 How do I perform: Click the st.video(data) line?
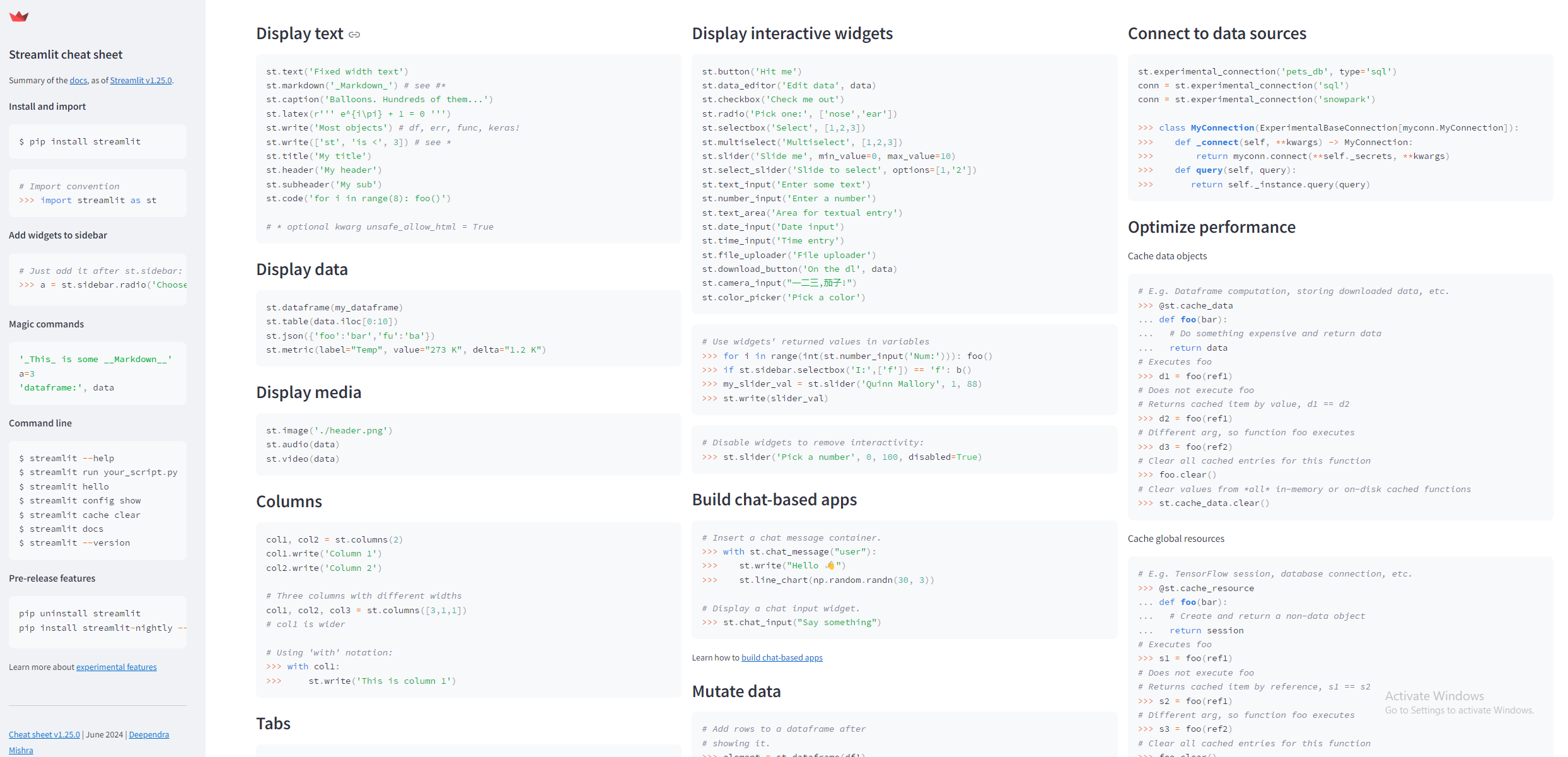click(x=303, y=459)
